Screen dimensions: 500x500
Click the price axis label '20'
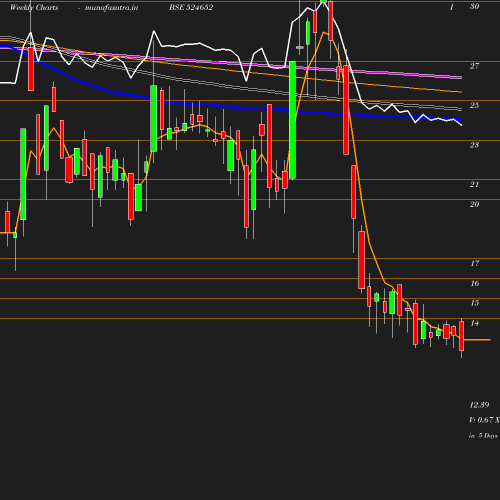coord(474,204)
